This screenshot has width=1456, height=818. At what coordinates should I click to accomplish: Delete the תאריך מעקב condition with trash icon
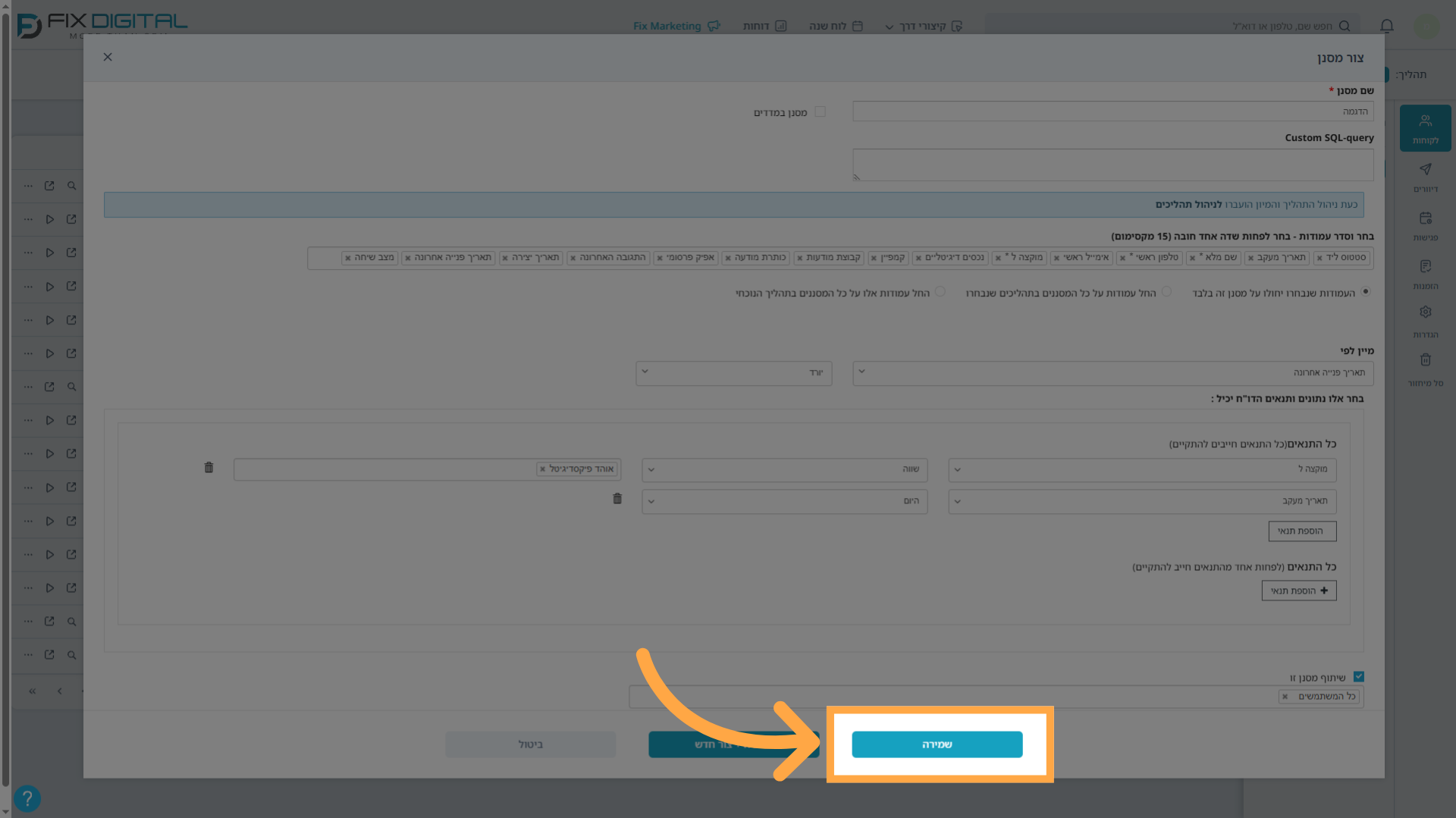point(617,499)
